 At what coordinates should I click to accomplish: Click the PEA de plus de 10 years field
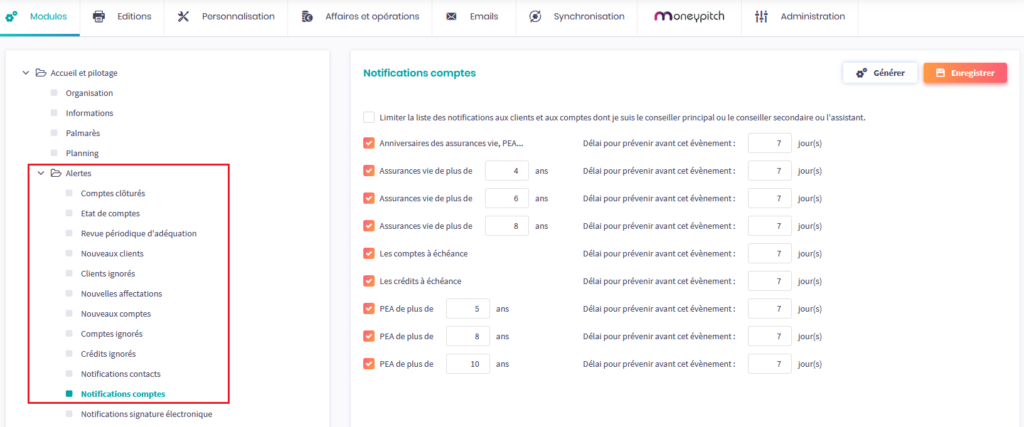coord(467,363)
